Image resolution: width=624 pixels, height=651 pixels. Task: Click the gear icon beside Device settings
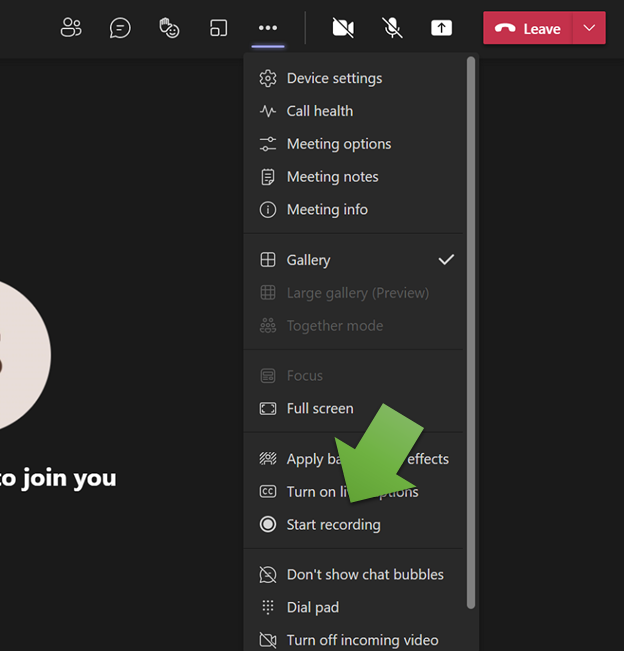268,78
